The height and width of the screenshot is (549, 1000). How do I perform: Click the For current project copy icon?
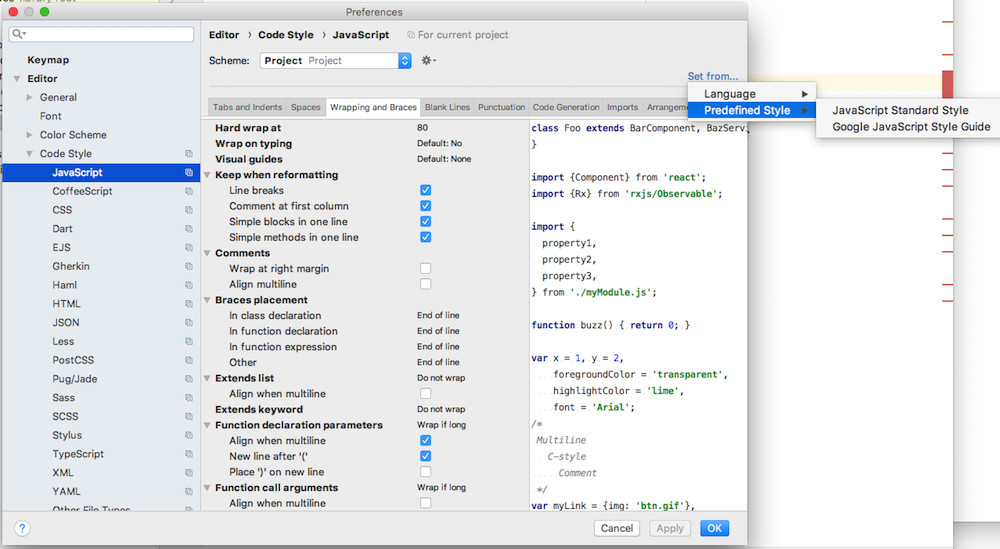click(x=411, y=35)
